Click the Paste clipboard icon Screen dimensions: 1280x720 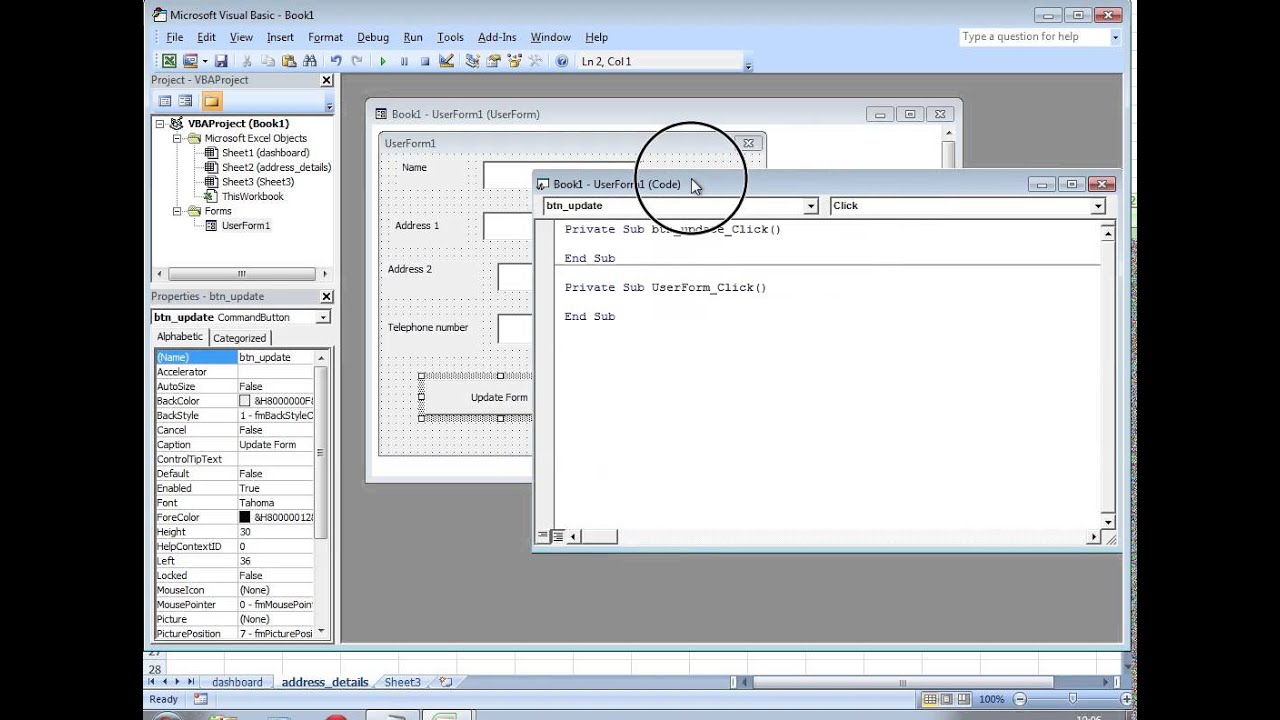(289, 61)
